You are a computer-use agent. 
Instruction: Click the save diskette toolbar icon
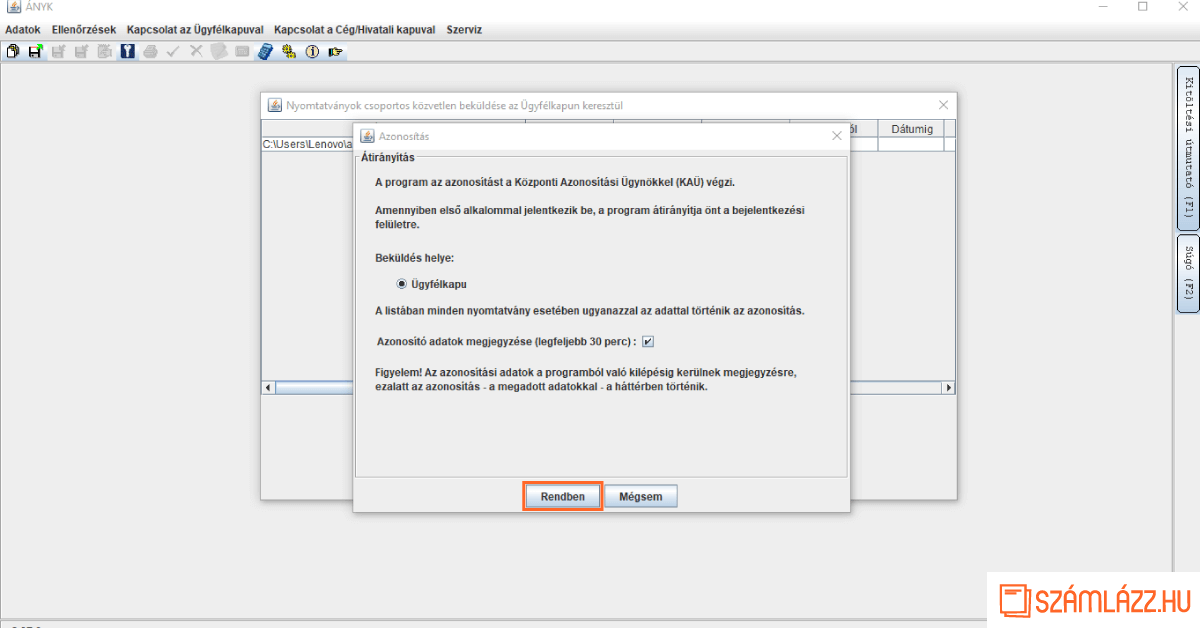pyautogui.click(x=36, y=52)
